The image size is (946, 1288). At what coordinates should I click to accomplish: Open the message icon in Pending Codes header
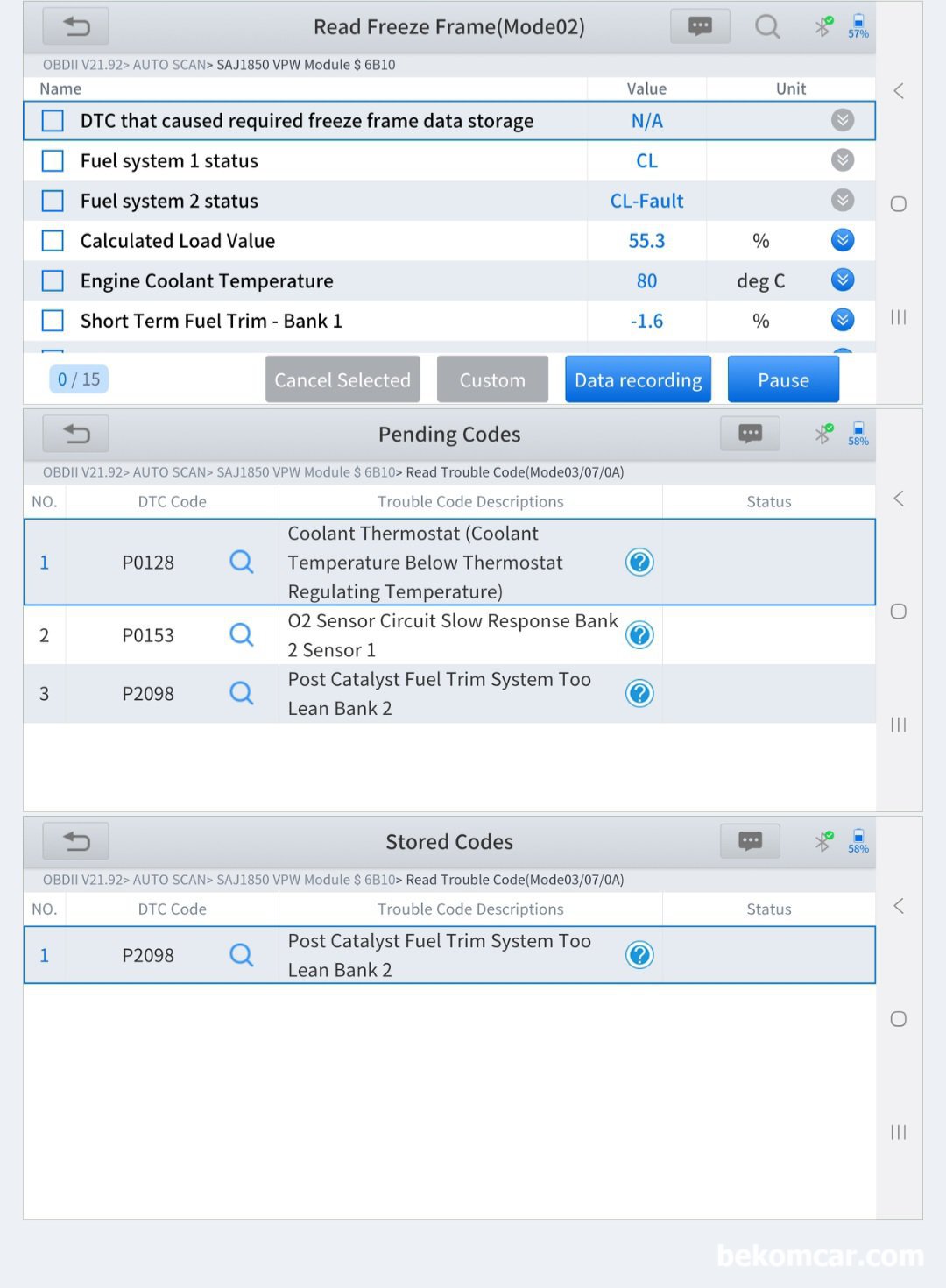750,434
